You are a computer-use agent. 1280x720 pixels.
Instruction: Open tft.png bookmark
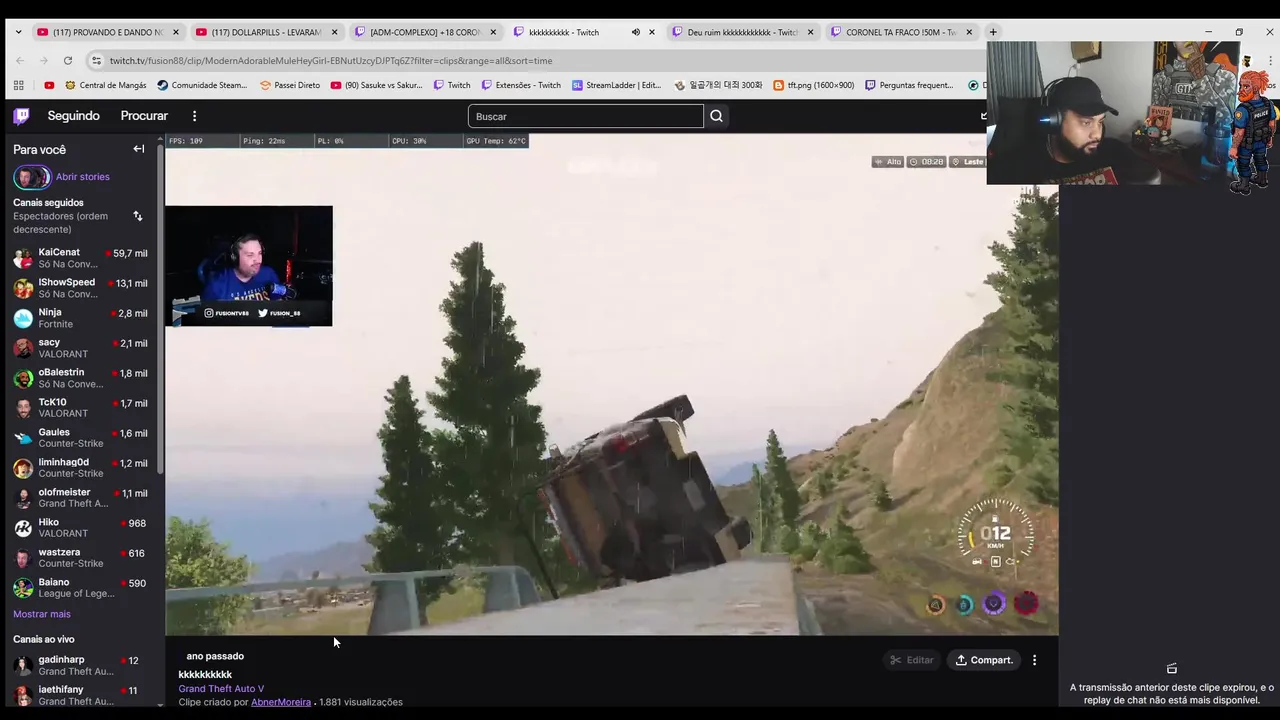coord(813,85)
